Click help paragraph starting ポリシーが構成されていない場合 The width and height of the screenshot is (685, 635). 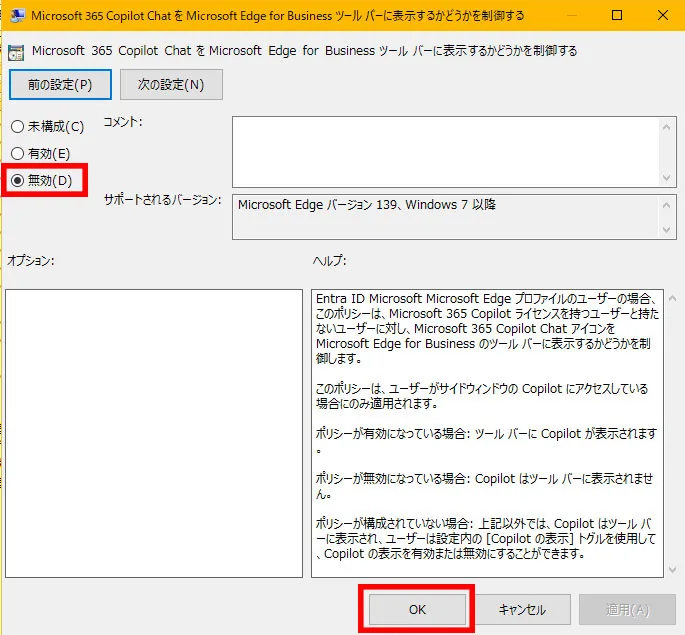click(486, 538)
